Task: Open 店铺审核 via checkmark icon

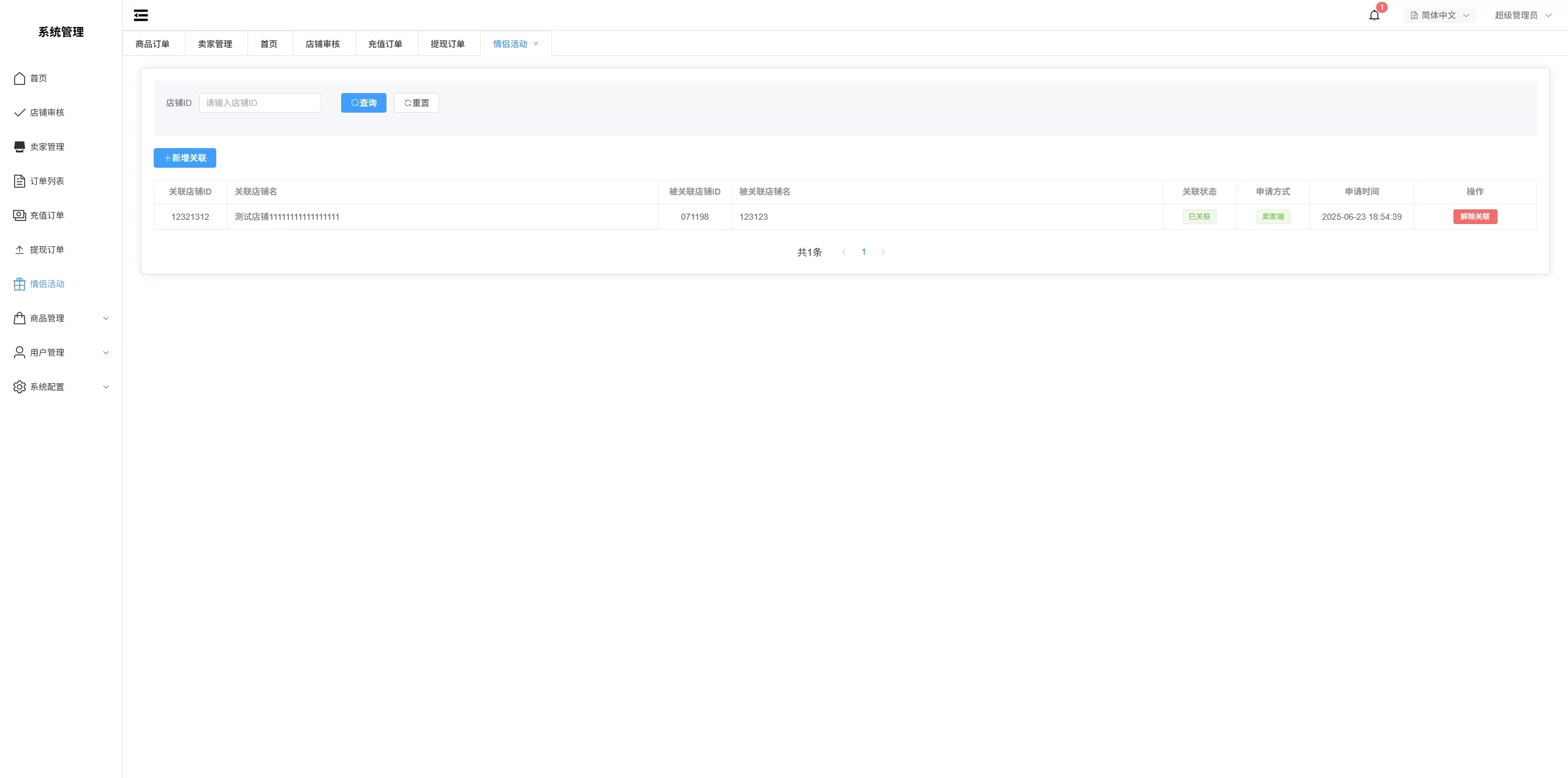Action: (x=20, y=113)
